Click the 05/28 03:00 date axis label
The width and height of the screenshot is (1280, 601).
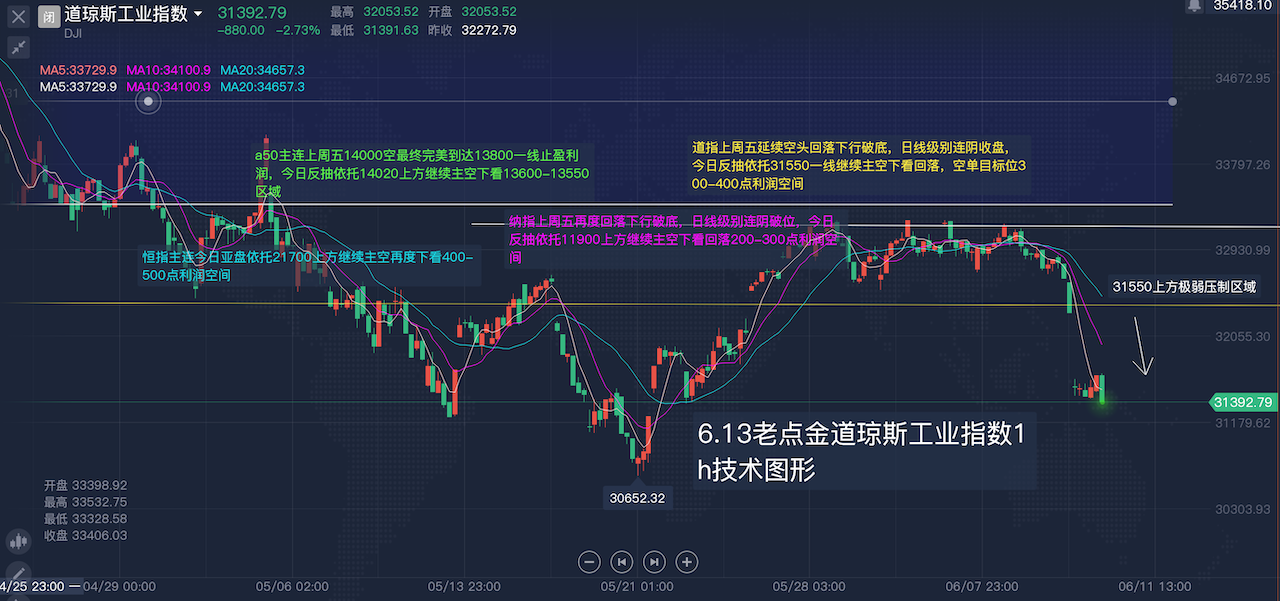point(810,586)
